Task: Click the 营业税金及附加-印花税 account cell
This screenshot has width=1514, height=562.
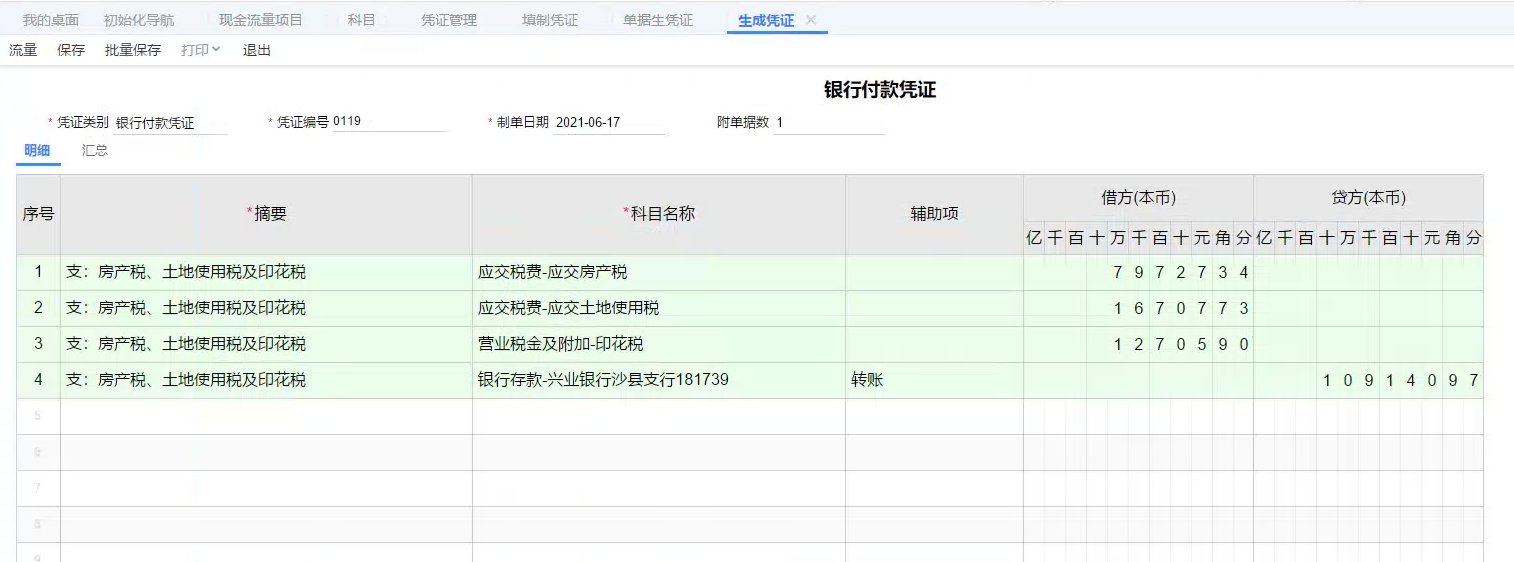Action: pyautogui.click(x=659, y=344)
